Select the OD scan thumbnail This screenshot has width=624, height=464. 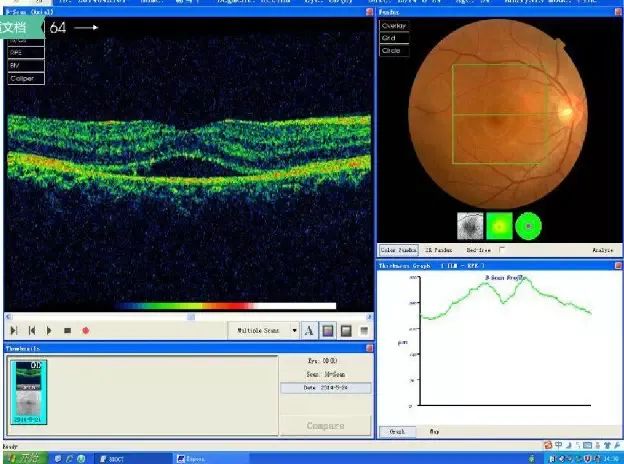click(x=29, y=392)
